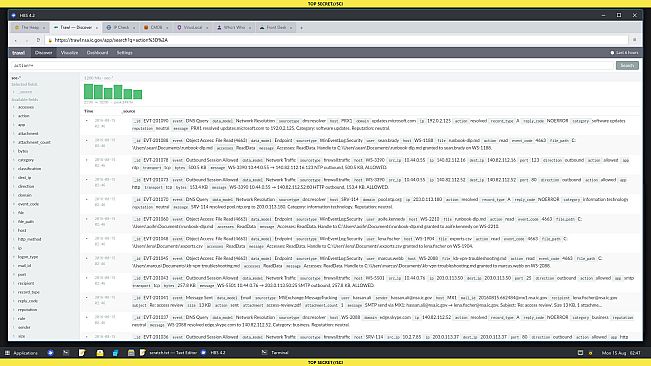Open Trawl Settings
This screenshot has width=651, height=366.
pyautogui.click(x=125, y=53)
